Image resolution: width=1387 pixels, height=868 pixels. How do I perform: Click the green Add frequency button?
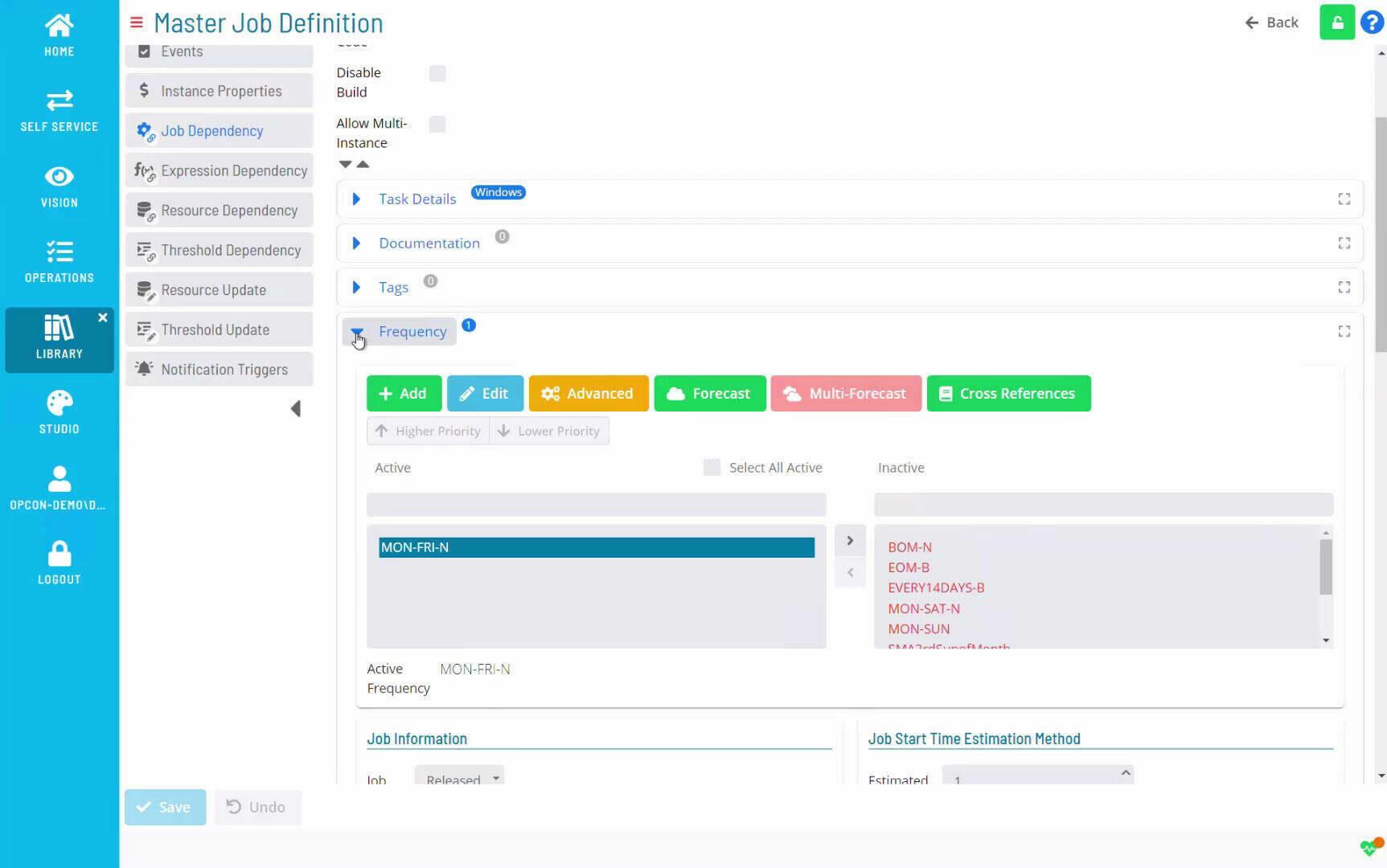[x=404, y=394]
